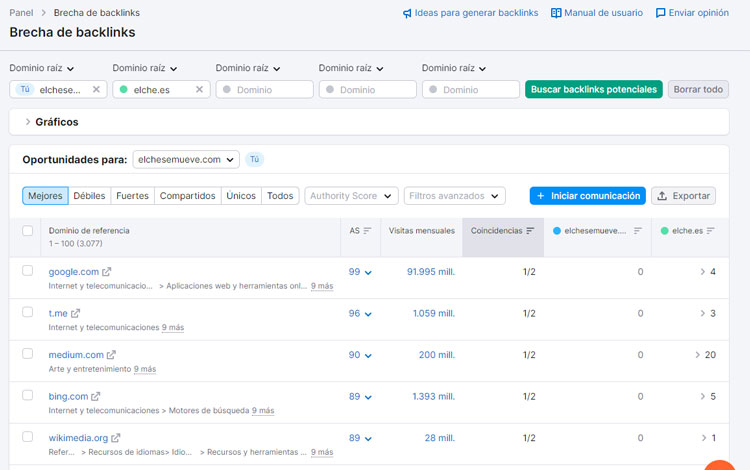The width and height of the screenshot is (750, 470).
Task: Open external link icon next to bing.com
Action: 96,396
